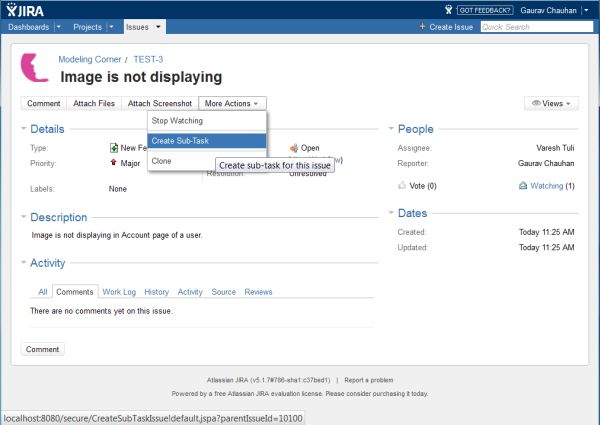600x425 pixels.
Task: Click the Open status icon
Action: 294,148
